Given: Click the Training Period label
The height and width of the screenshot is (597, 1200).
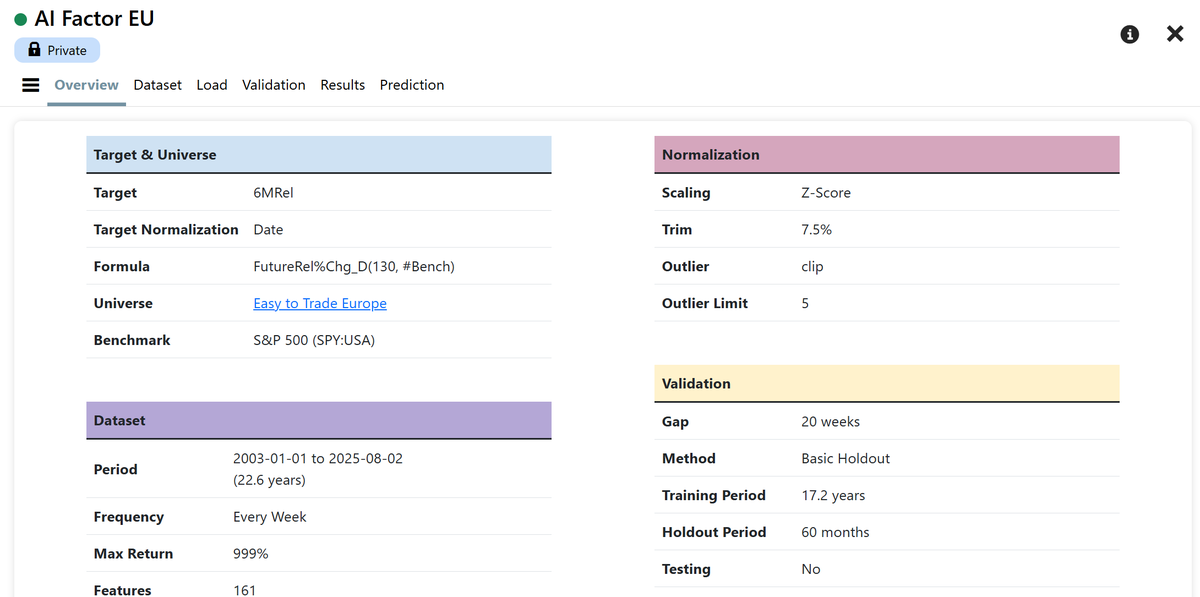Looking at the screenshot, I should [714, 496].
